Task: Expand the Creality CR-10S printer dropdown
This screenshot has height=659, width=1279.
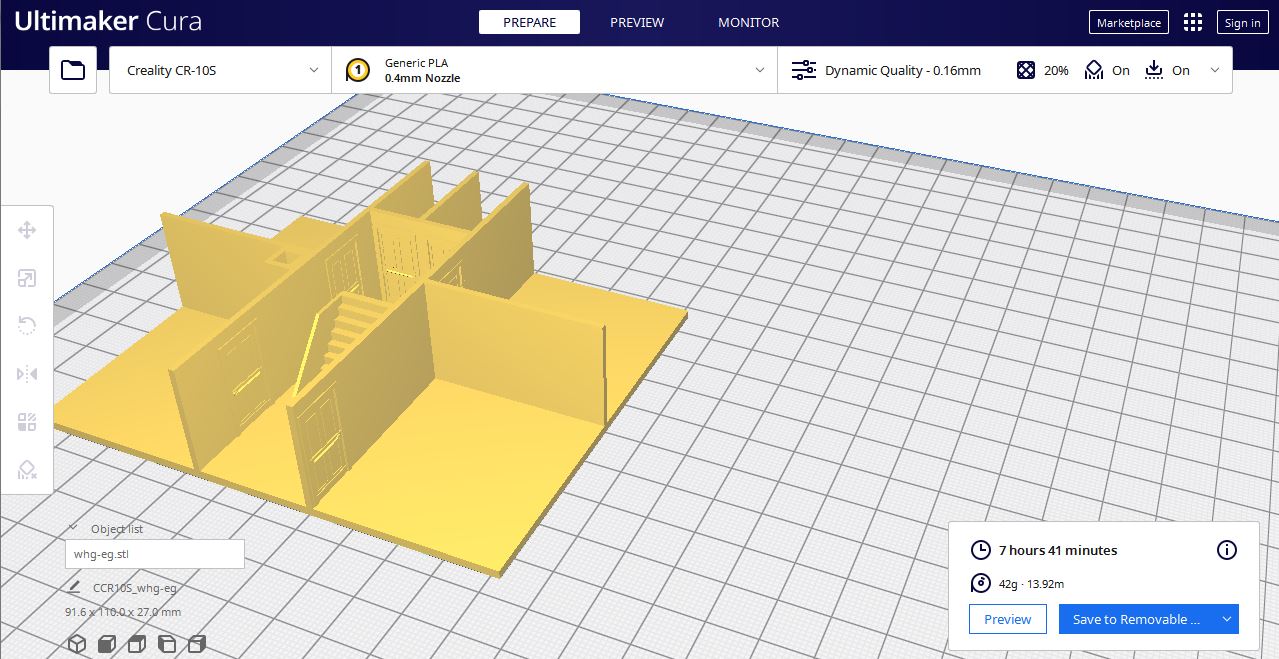Action: click(220, 70)
